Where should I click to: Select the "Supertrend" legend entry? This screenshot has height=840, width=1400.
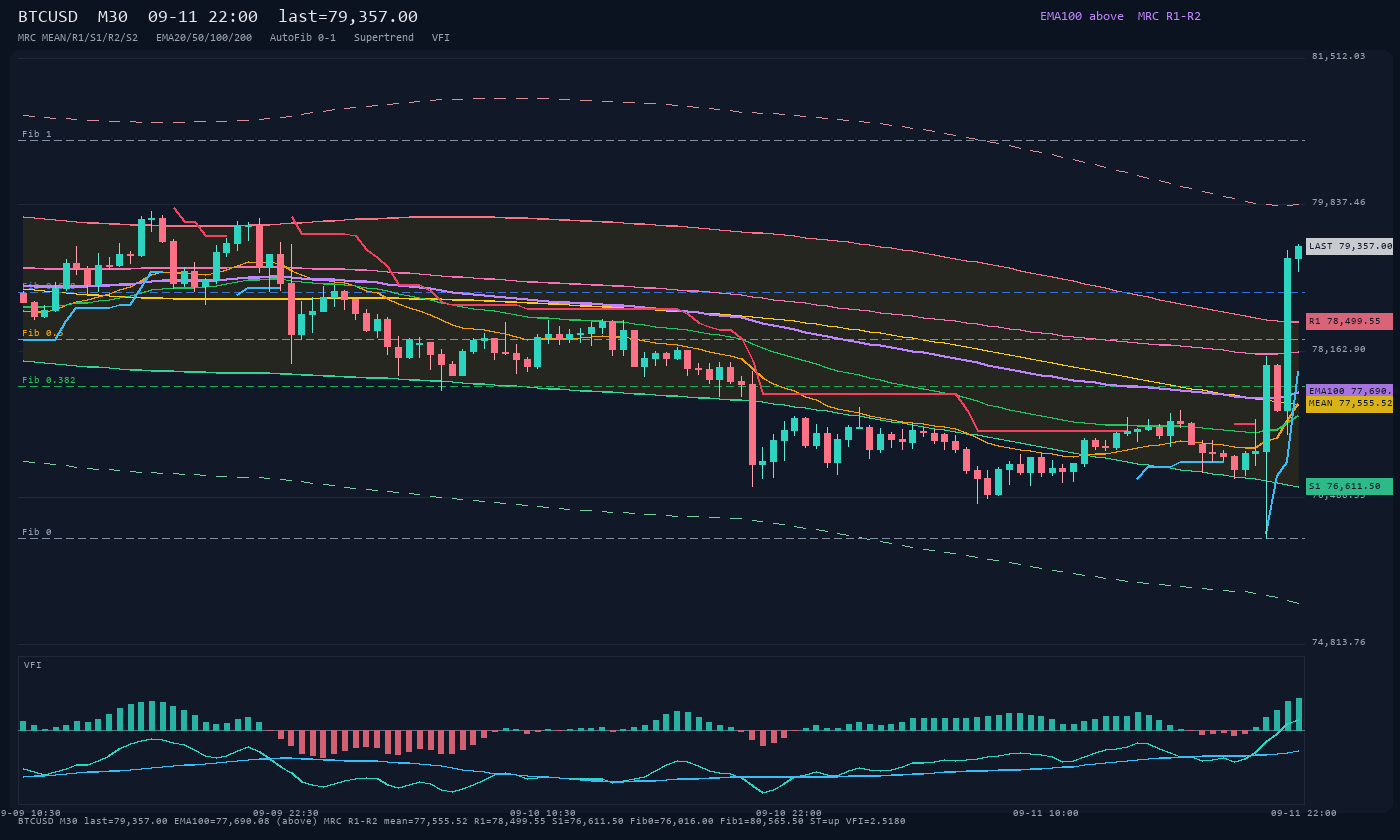pyautogui.click(x=384, y=37)
